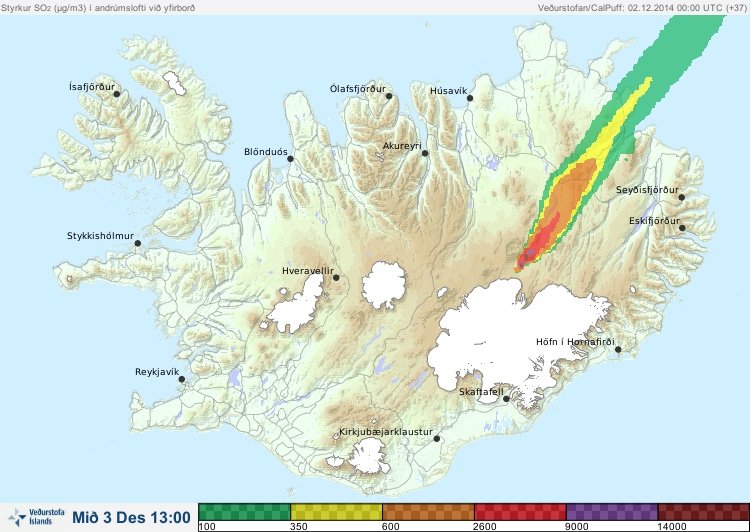Click the Kirkjubæjarklaustur marker dot

[436, 438]
